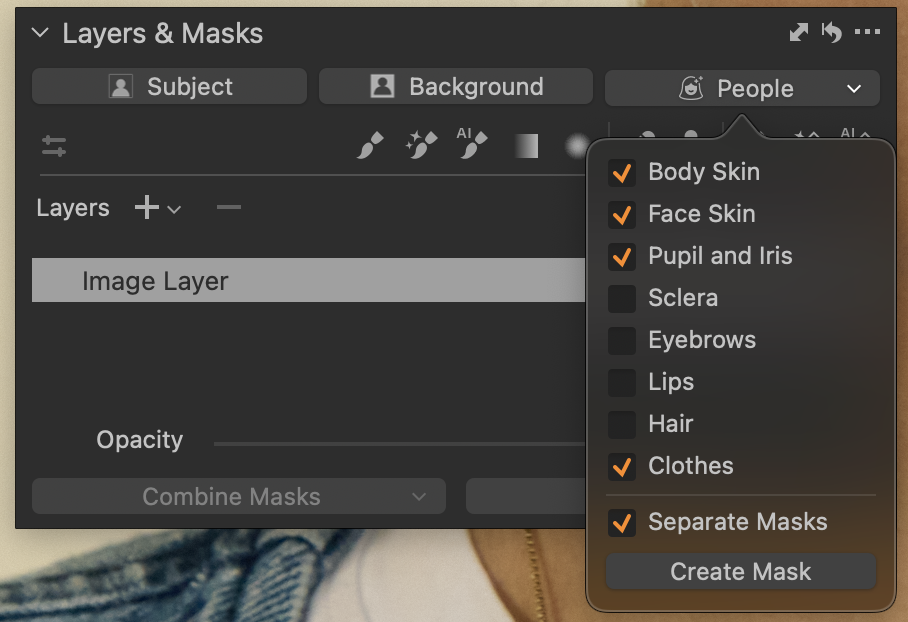
Task: Open the three-dots panel options menu
Action: coord(867,32)
